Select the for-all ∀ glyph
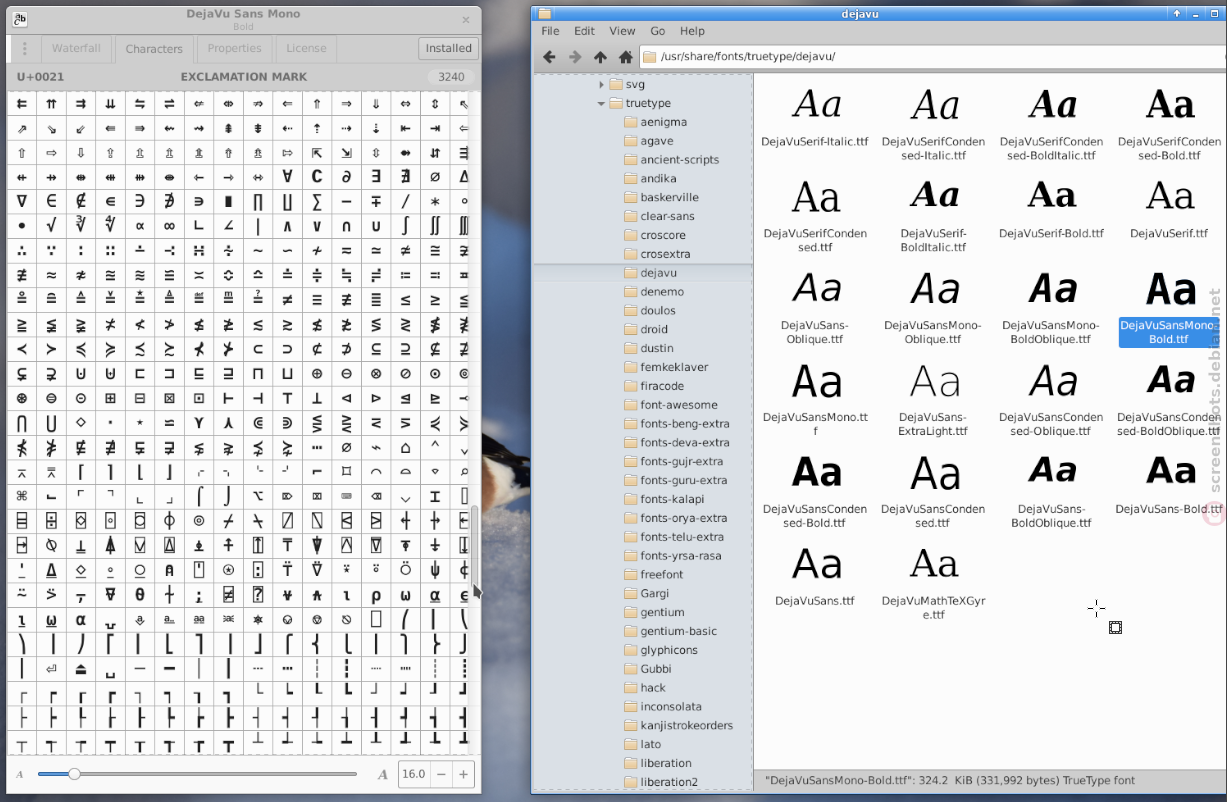This screenshot has height=802, width=1227. [x=287, y=176]
